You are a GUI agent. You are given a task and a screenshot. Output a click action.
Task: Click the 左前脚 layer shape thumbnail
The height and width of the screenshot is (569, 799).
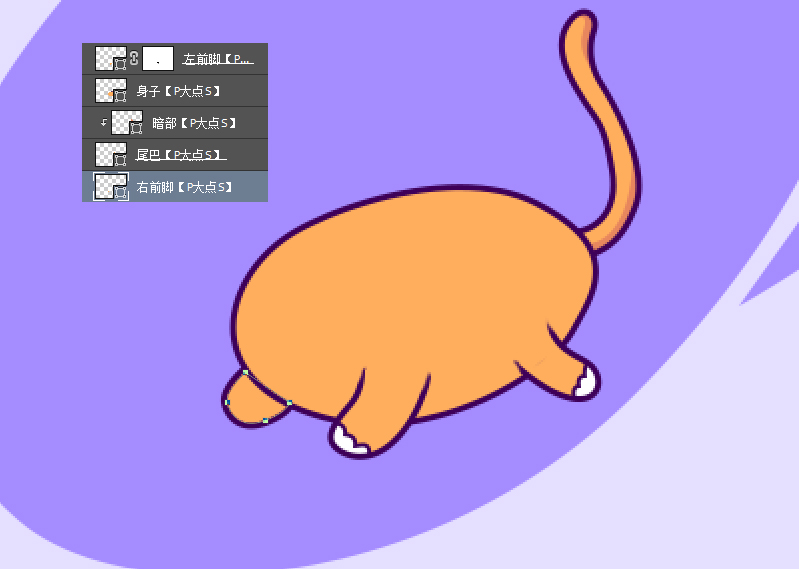coord(110,59)
